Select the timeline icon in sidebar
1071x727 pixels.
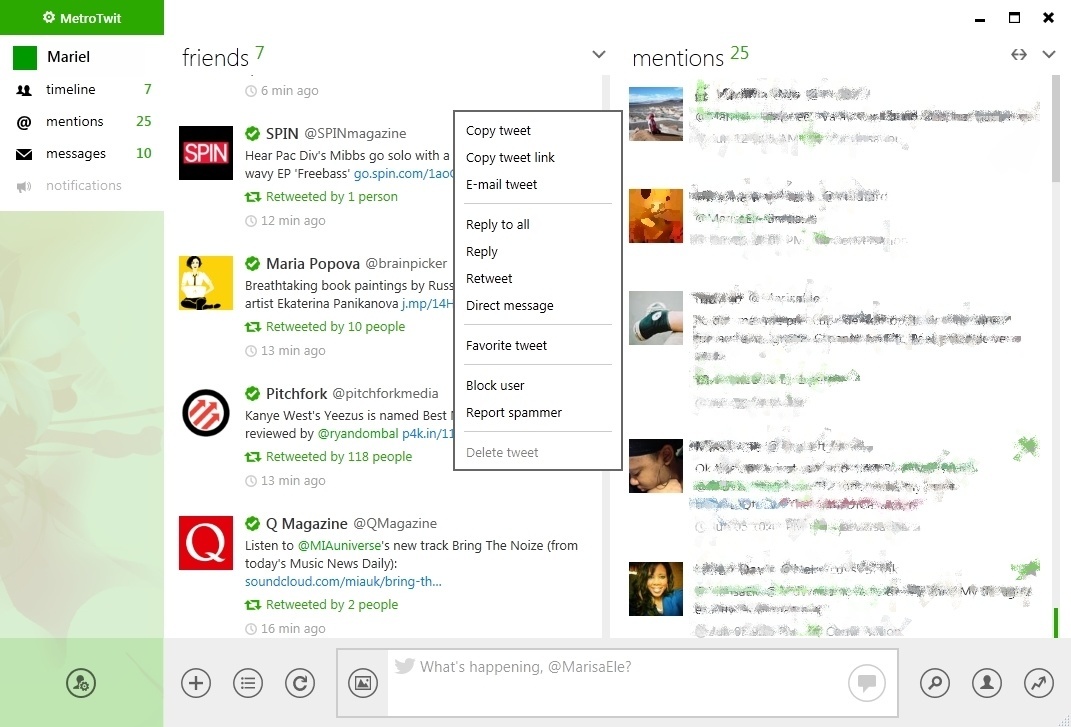coord(22,89)
